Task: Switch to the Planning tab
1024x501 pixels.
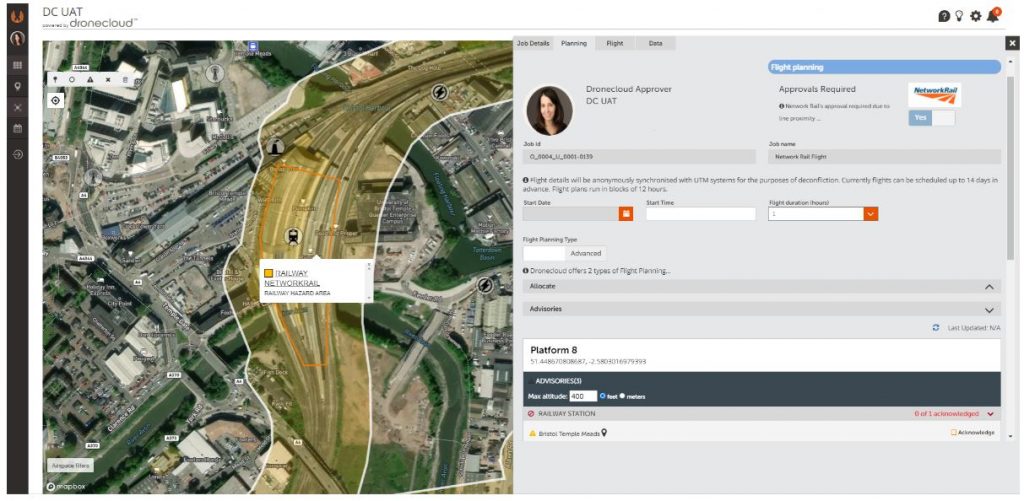Action: (574, 43)
